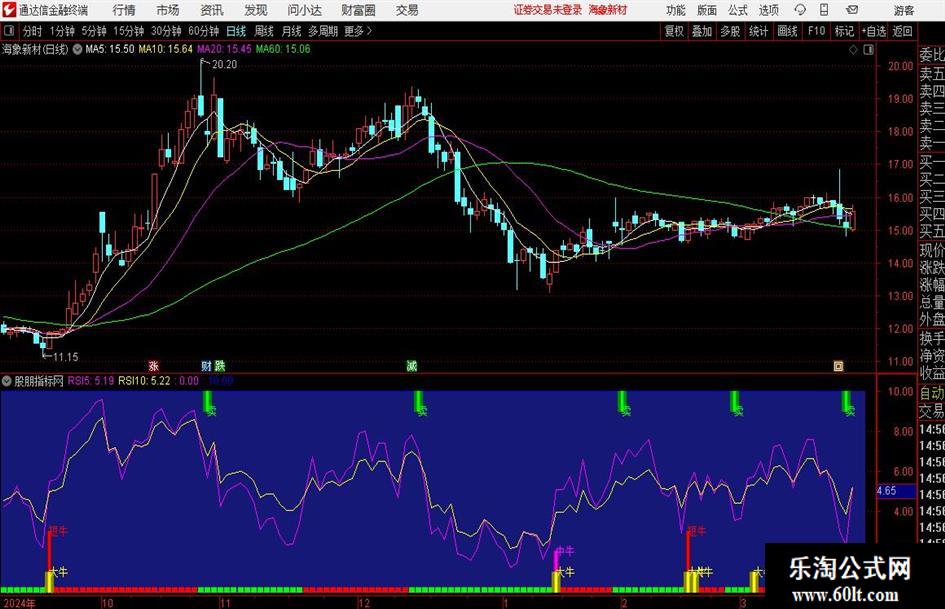Open the 财富圈 menu

[358, 10]
